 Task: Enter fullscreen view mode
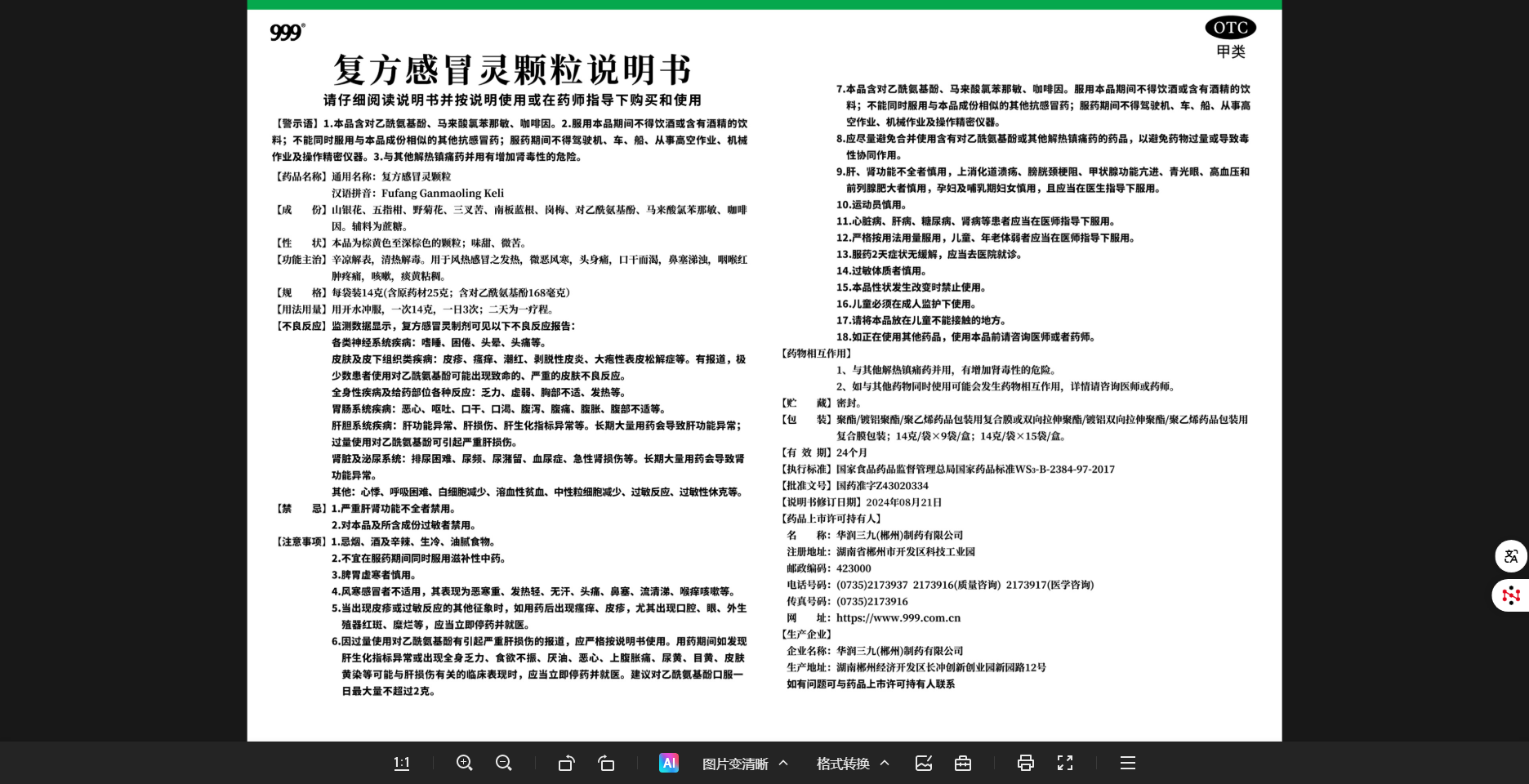pyautogui.click(x=1065, y=763)
